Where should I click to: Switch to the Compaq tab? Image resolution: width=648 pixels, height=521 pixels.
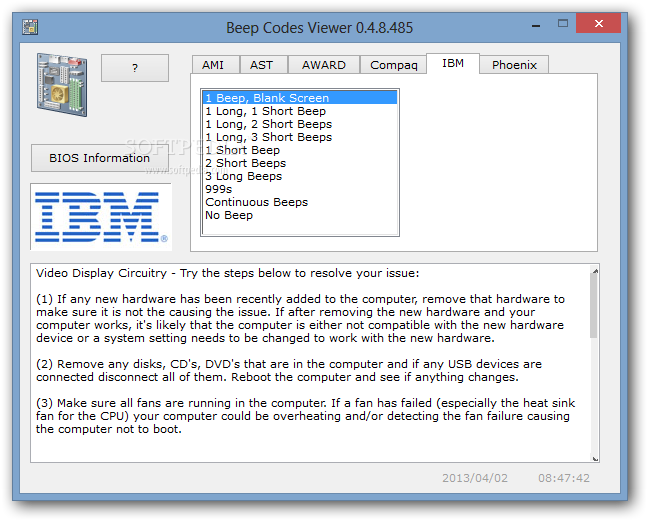pyautogui.click(x=393, y=65)
